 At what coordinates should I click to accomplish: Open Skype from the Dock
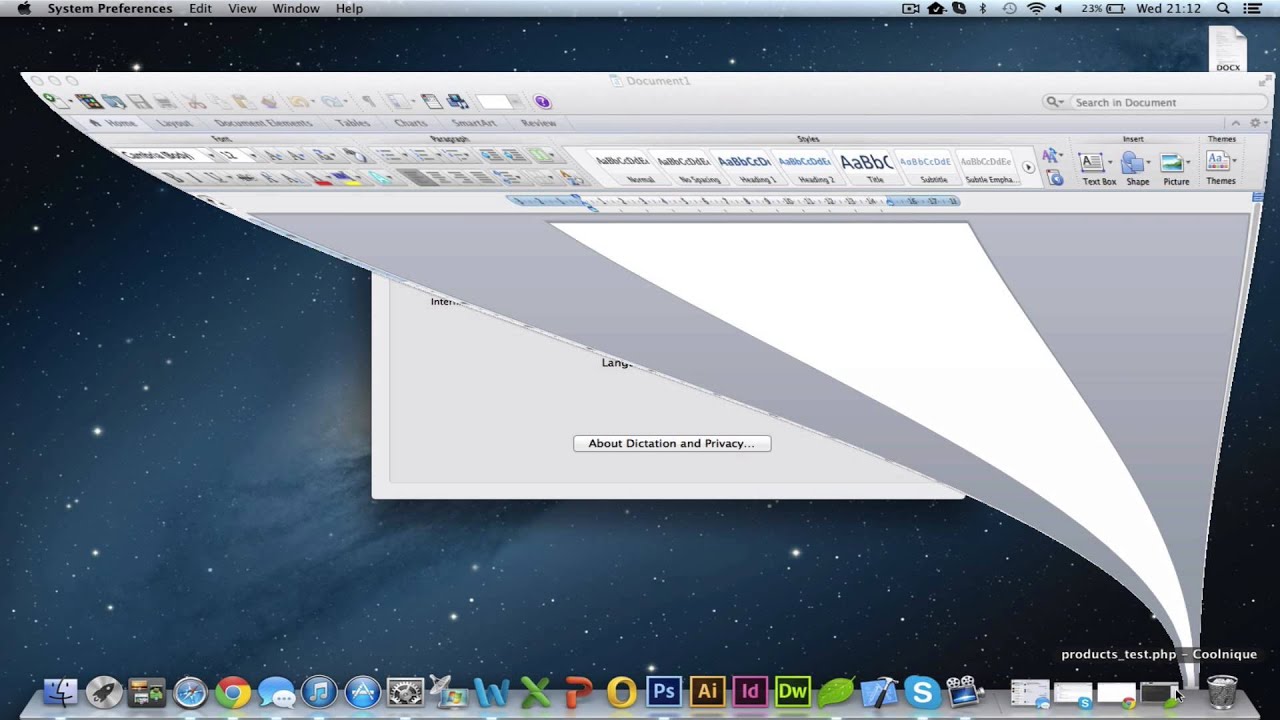point(922,691)
